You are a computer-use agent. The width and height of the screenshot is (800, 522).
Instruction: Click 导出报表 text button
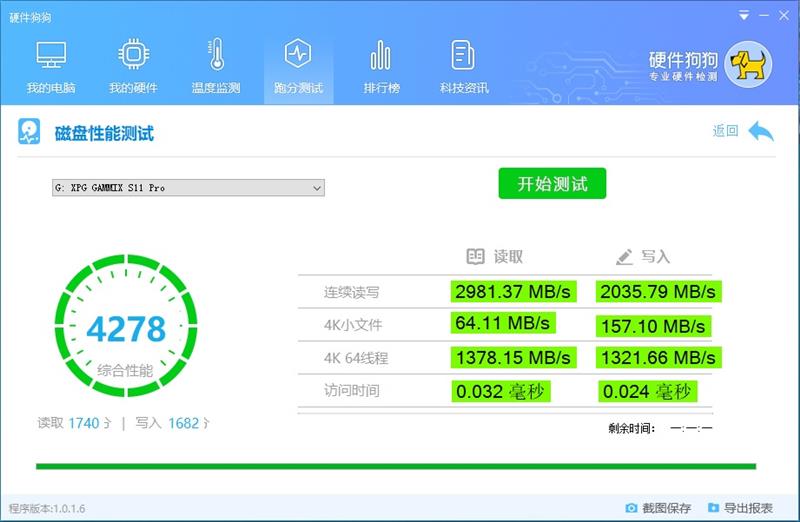tap(748, 508)
